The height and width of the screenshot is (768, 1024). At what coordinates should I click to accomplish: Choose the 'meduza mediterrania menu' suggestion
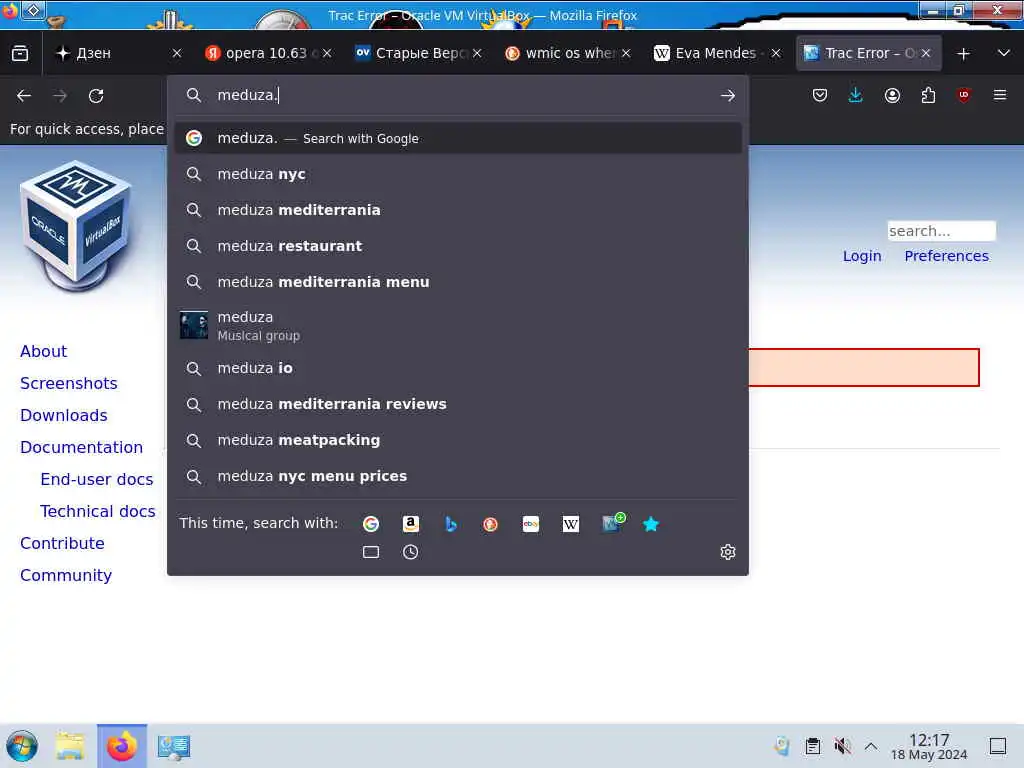pyautogui.click(x=458, y=282)
